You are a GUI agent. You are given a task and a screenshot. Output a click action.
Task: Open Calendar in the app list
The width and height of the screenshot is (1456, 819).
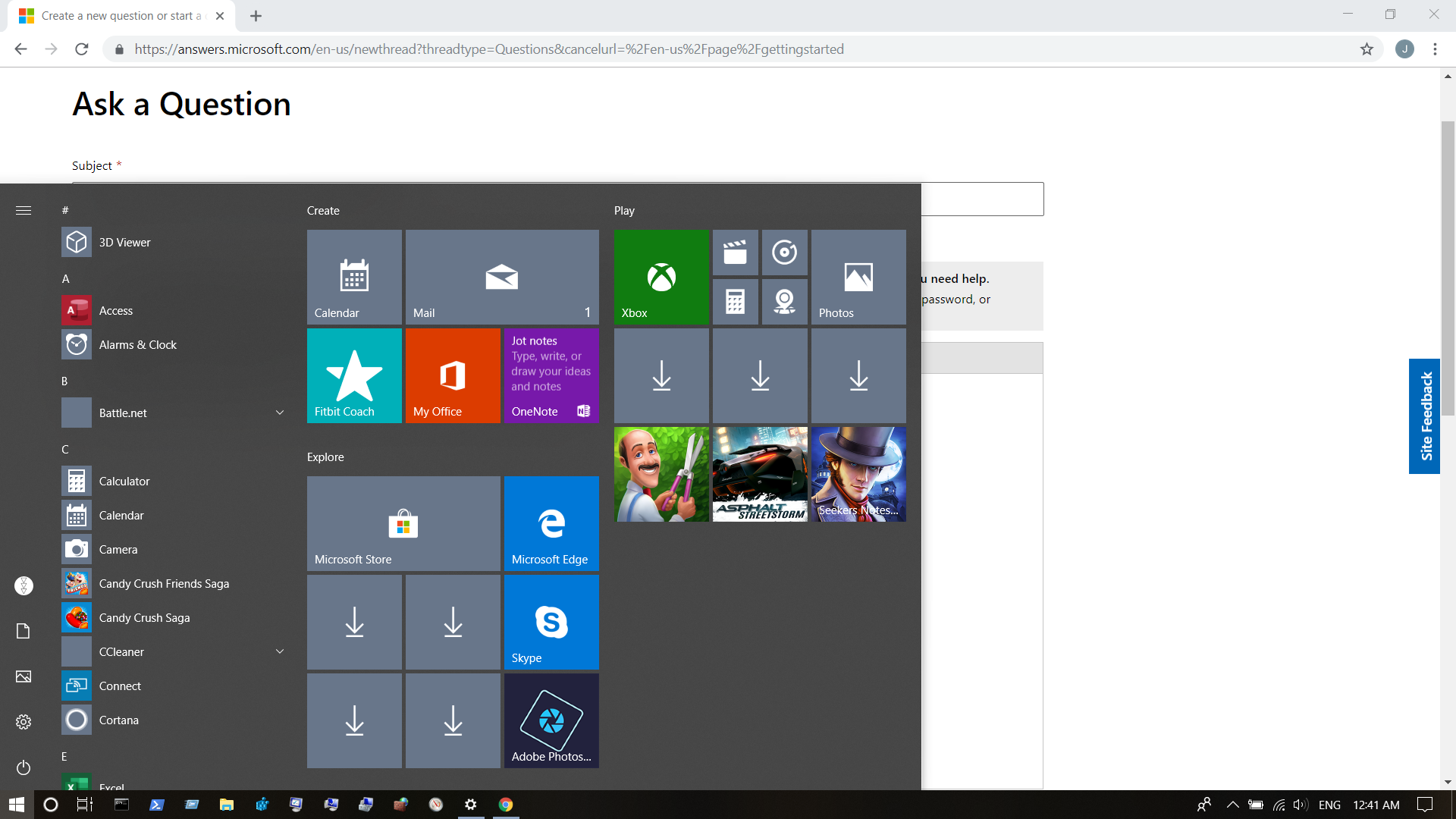173,516
